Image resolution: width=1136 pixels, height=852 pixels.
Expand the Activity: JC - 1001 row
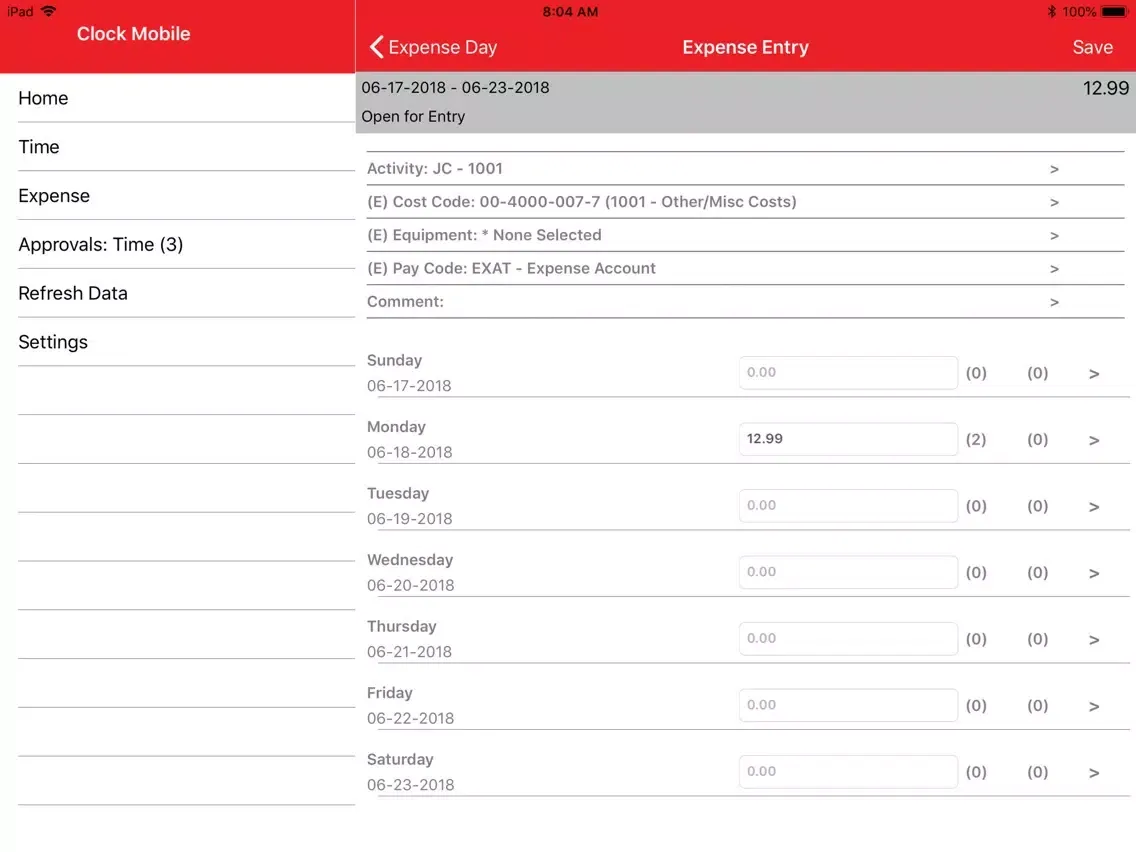745,169
